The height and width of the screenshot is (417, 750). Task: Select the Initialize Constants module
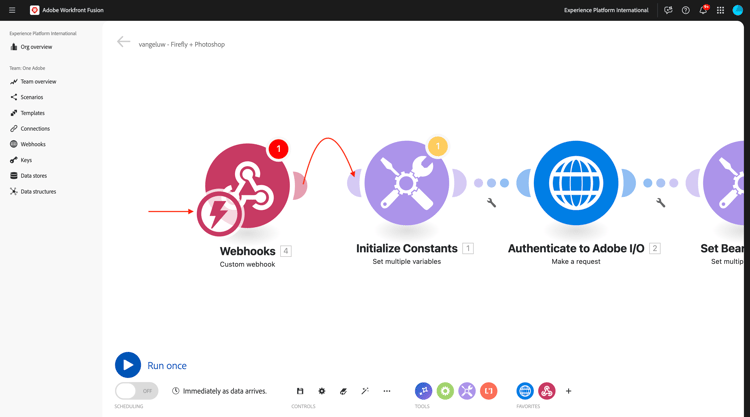[x=407, y=183]
